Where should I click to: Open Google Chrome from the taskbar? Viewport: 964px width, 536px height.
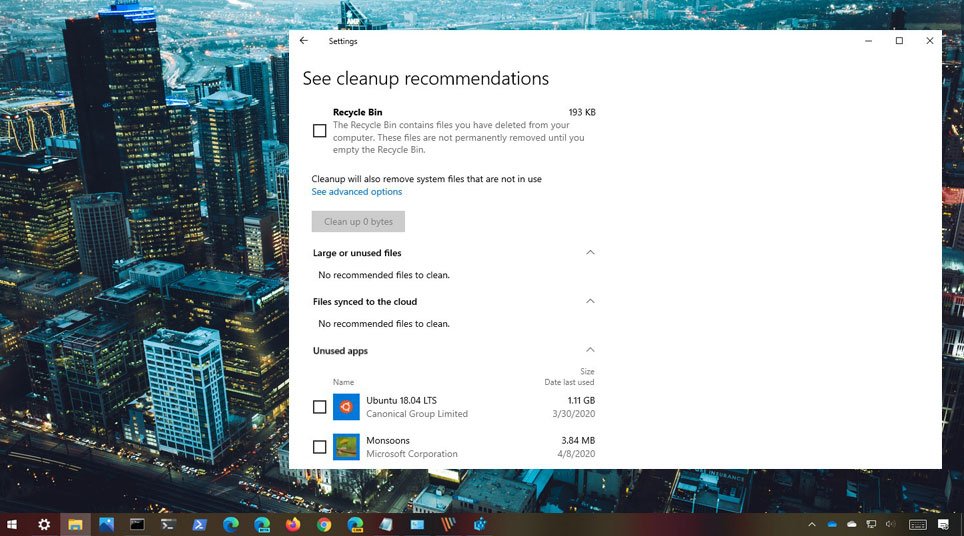point(324,524)
